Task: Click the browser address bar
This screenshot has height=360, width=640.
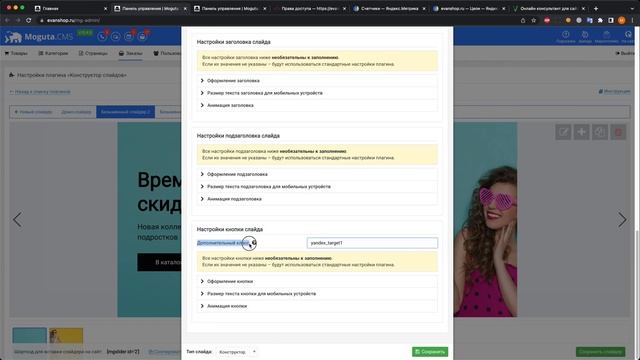Action: pyautogui.click(x=278, y=20)
